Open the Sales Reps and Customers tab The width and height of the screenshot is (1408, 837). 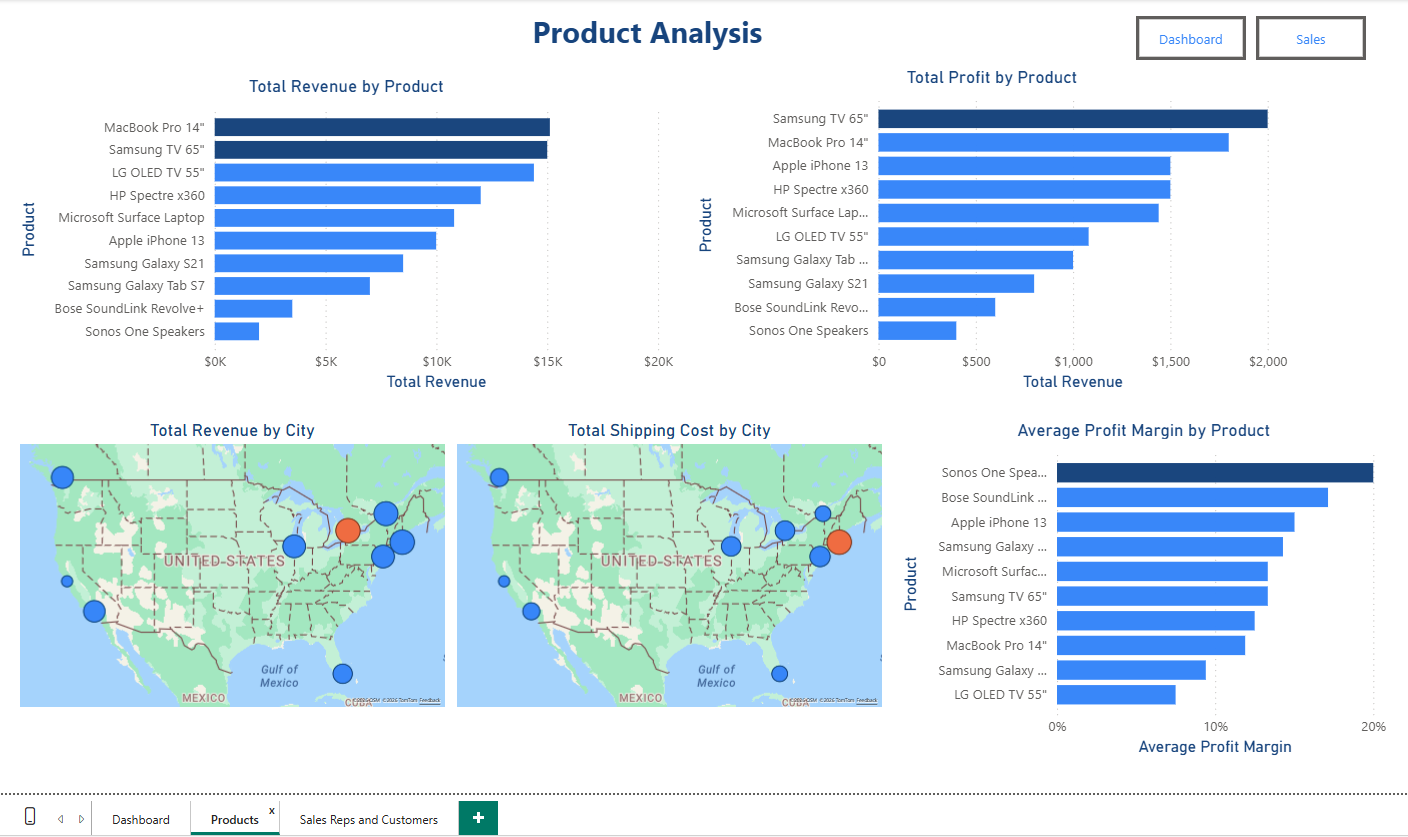point(369,819)
